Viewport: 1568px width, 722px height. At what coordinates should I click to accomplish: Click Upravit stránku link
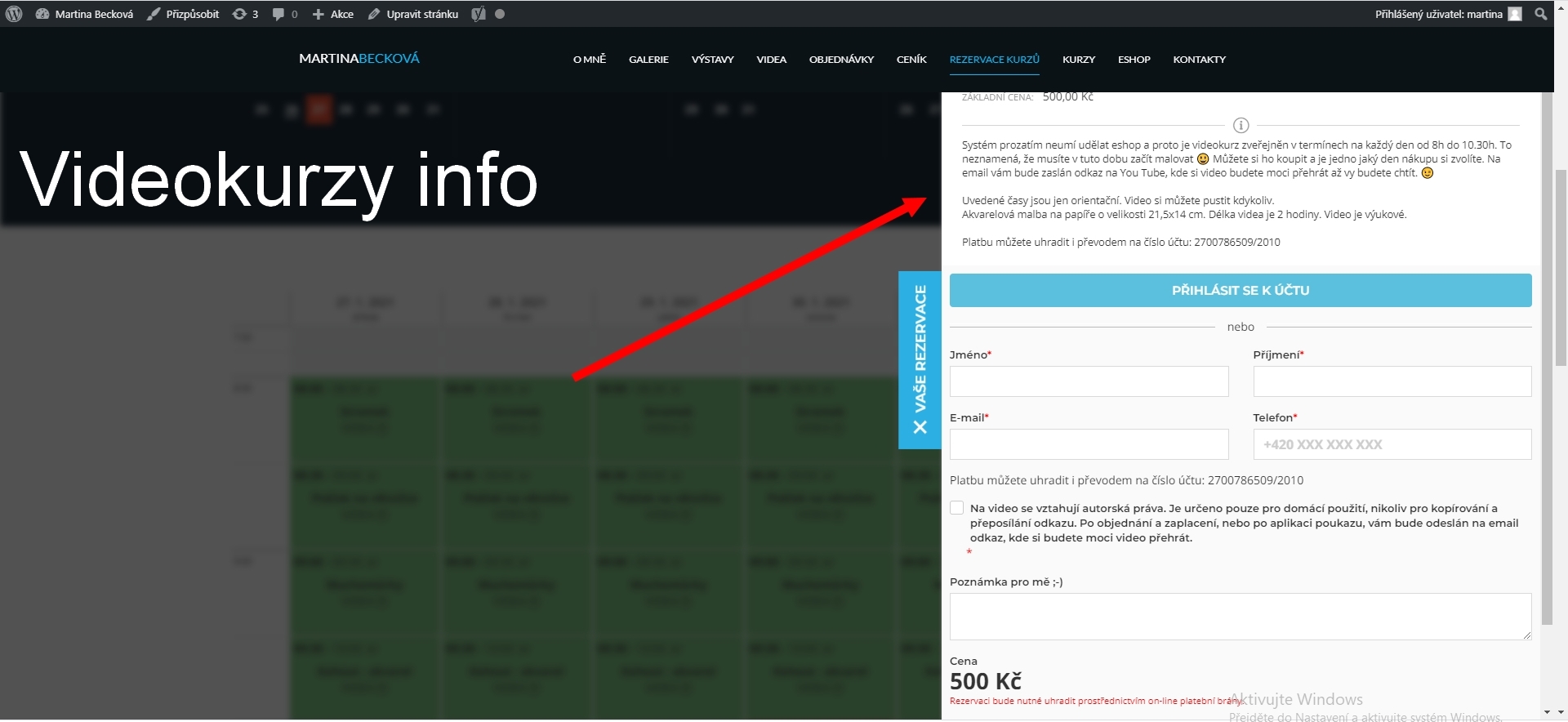coord(413,14)
